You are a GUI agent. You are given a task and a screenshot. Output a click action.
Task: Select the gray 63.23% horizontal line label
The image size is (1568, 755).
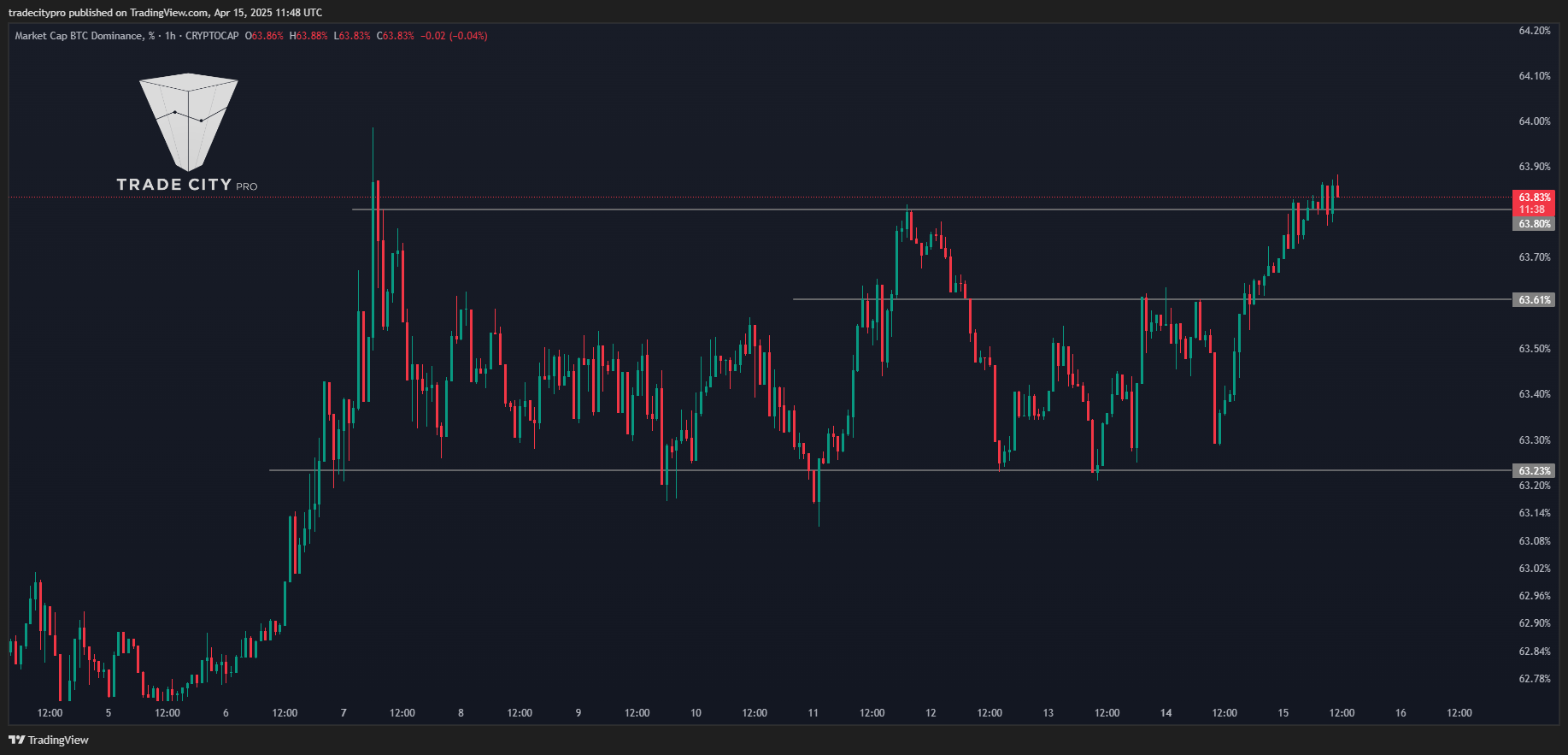coord(1534,471)
